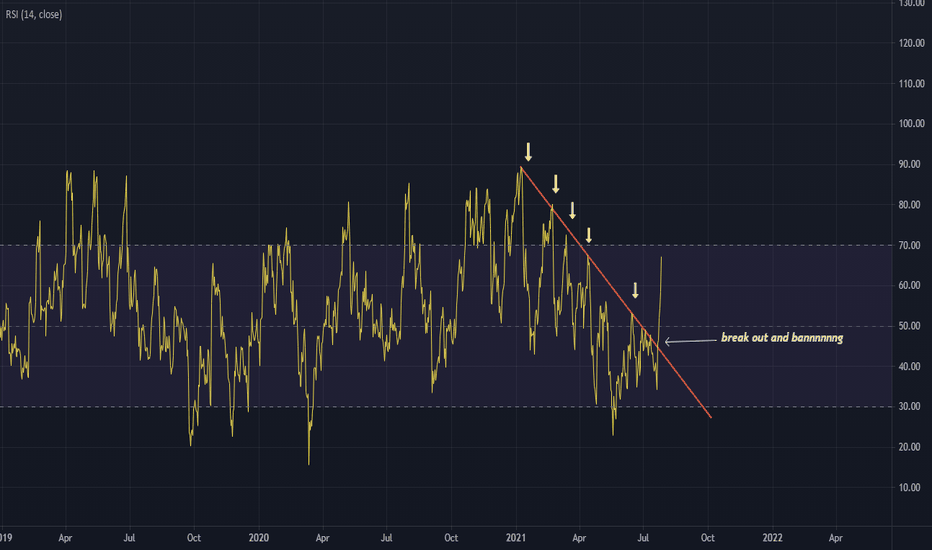The width and height of the screenshot is (932, 550).
Task: Click the 70.00 price scale label
Action: click(909, 245)
